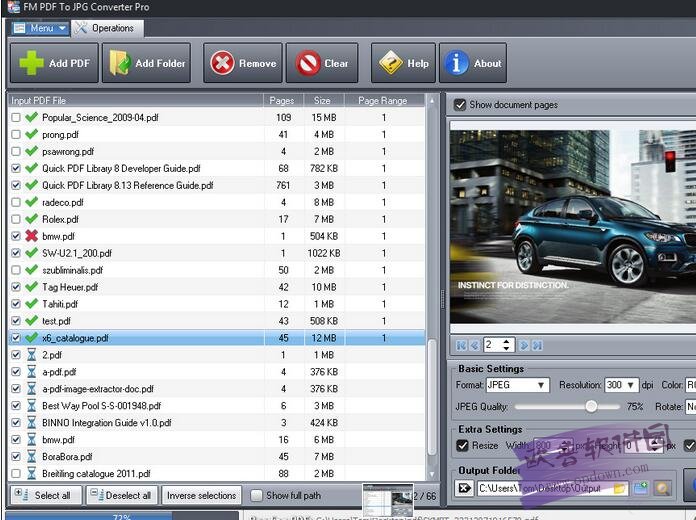Select BINNO Integration Guide v1.0.pdf row
The image size is (696, 520).
[217, 422]
